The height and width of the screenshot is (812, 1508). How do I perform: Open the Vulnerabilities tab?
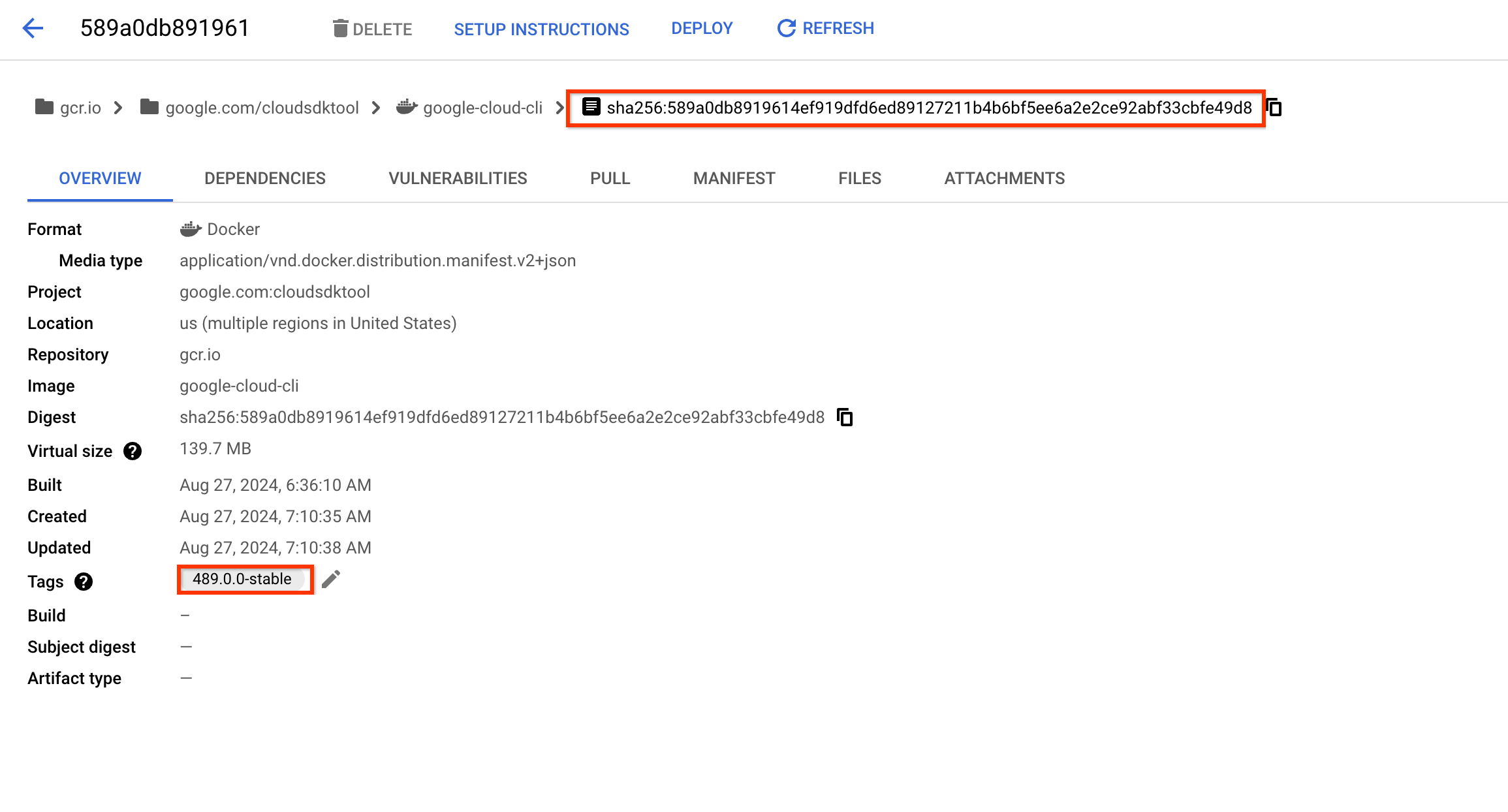tap(458, 178)
